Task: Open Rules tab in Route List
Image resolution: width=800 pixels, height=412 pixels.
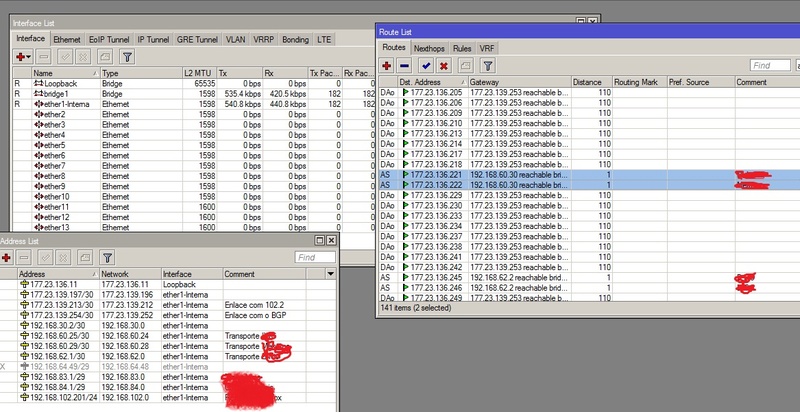Action: click(x=462, y=48)
